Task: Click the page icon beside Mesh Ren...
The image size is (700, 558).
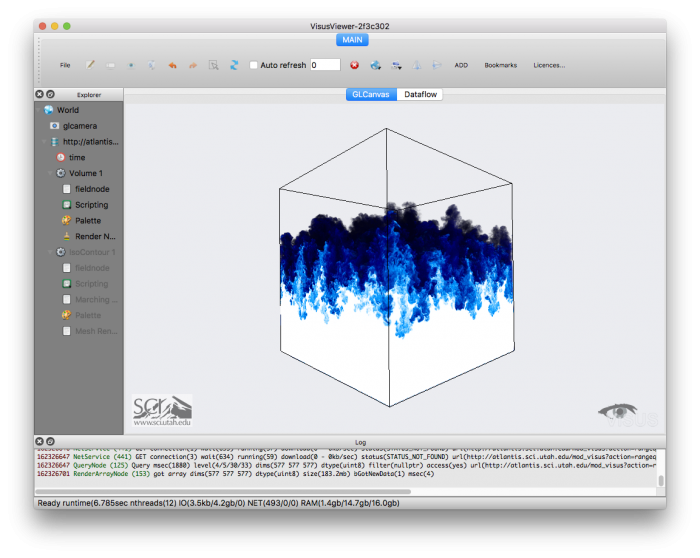Action: (x=67, y=331)
